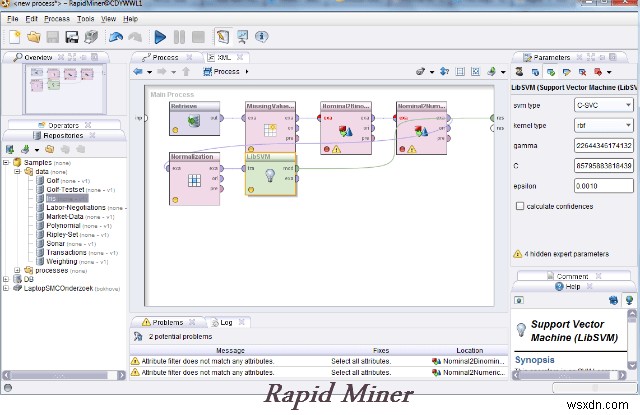Click the blue Undo arrow icon
Image resolution: width=640 pixels, height=415 pixels.
[115, 37]
